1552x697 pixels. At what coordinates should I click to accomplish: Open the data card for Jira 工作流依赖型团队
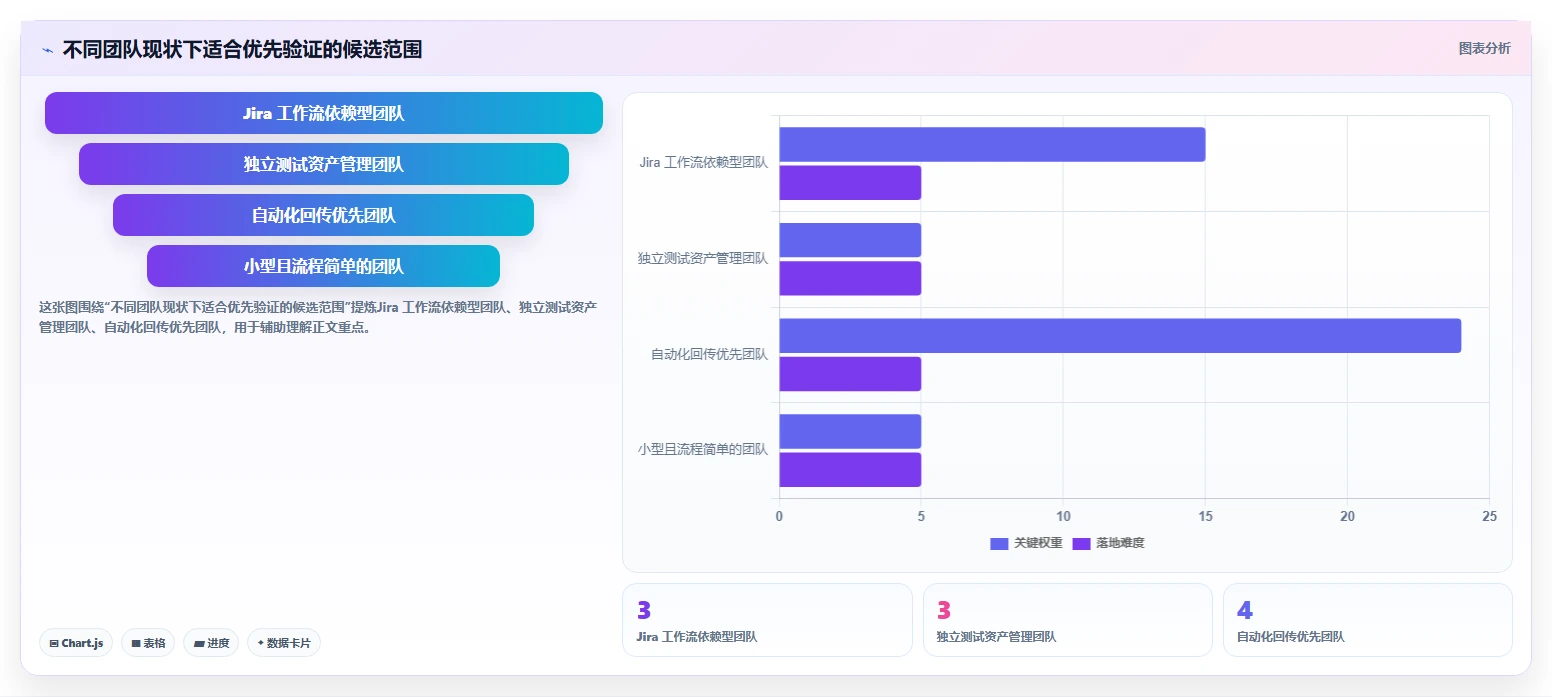coord(767,620)
